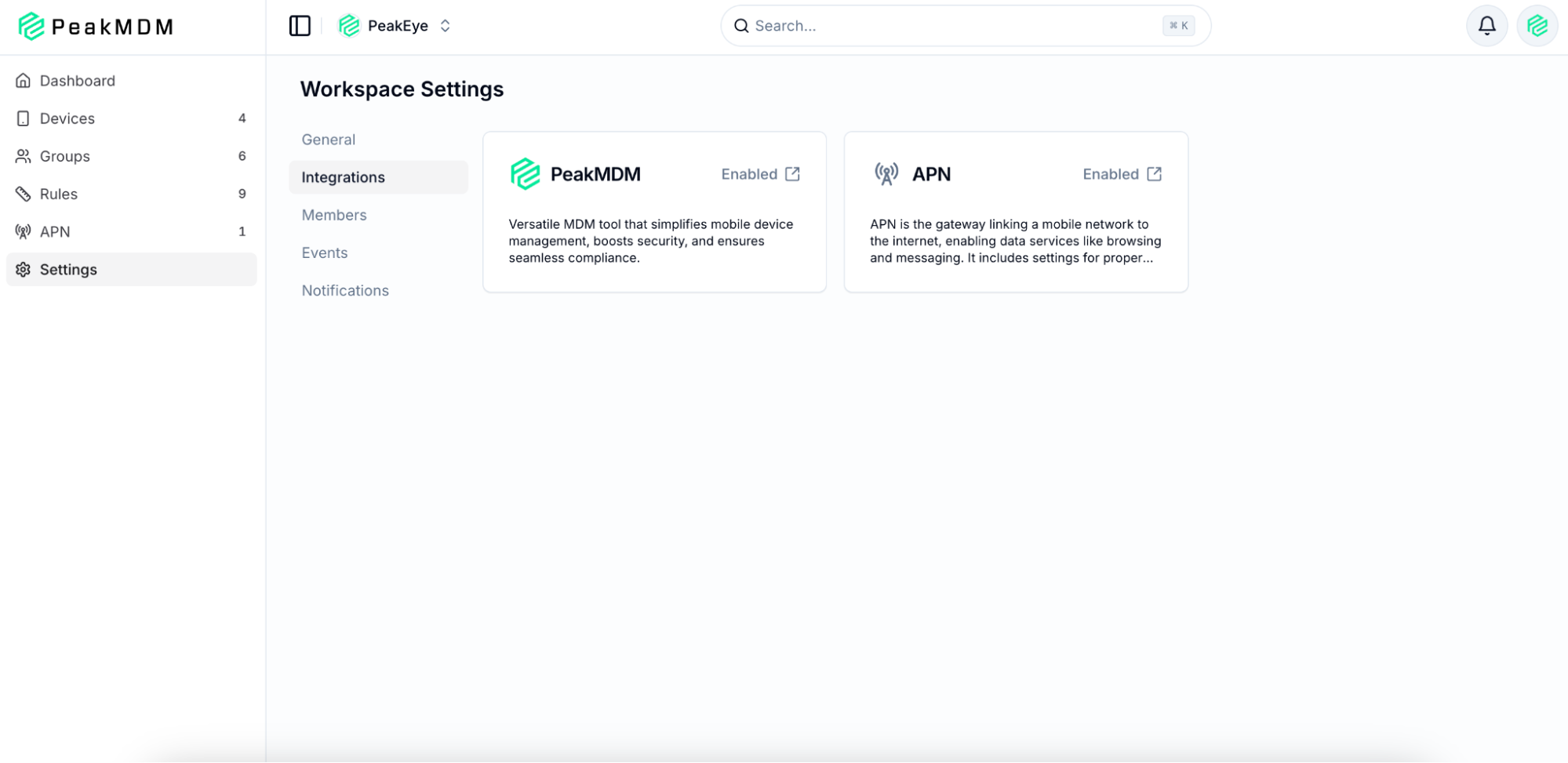
Task: Open the Rules section
Action: 59,194
